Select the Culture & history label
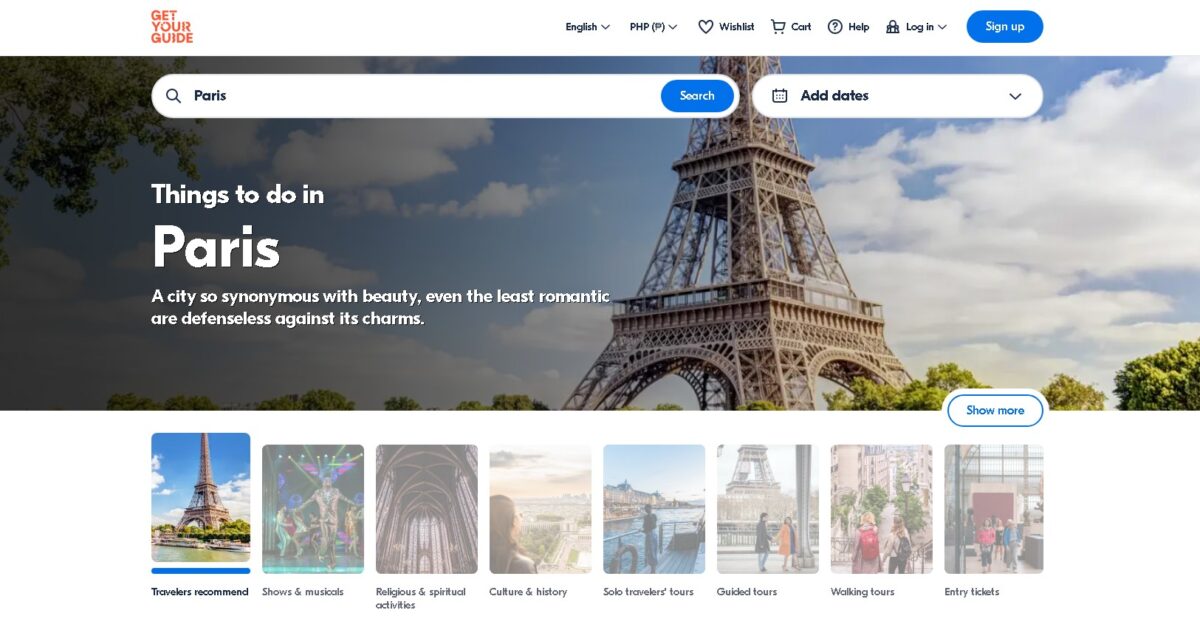The width and height of the screenshot is (1200, 630). click(528, 592)
